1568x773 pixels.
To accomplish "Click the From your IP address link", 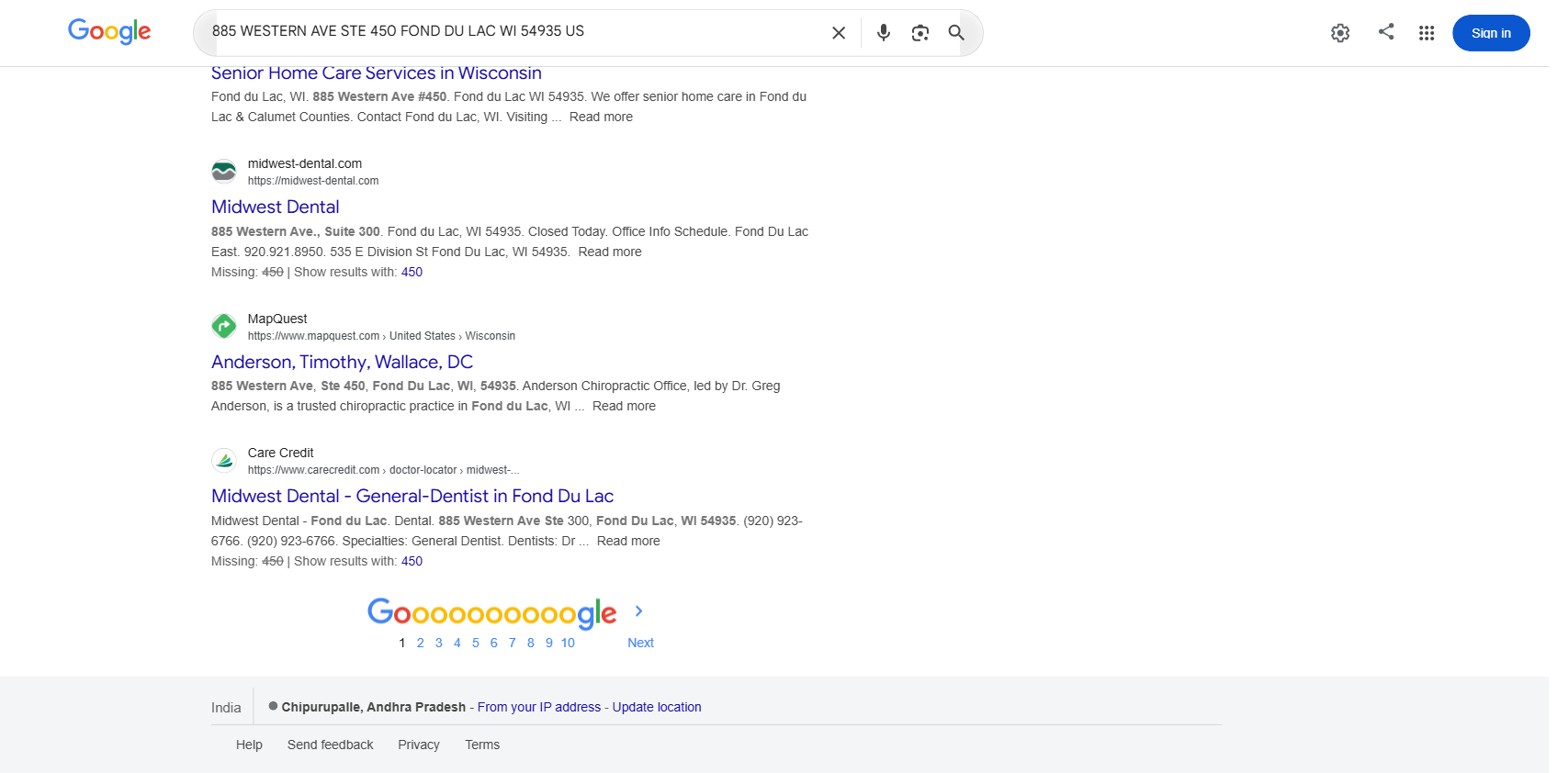I will tap(539, 707).
